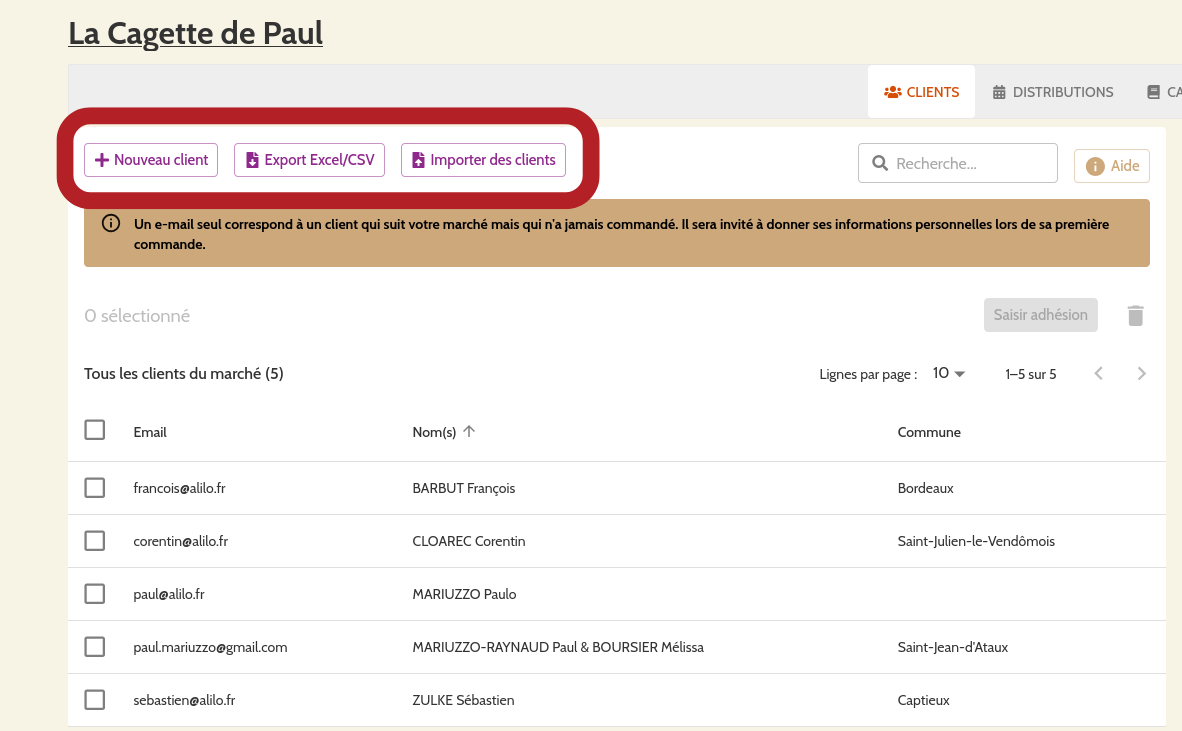Select the checkbox for sebastien@alilo.fr
This screenshot has width=1182, height=731.
pos(95,700)
